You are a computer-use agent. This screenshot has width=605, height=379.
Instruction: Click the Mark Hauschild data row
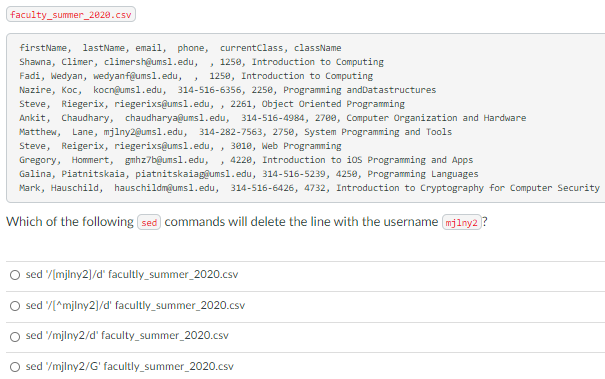[309, 188]
